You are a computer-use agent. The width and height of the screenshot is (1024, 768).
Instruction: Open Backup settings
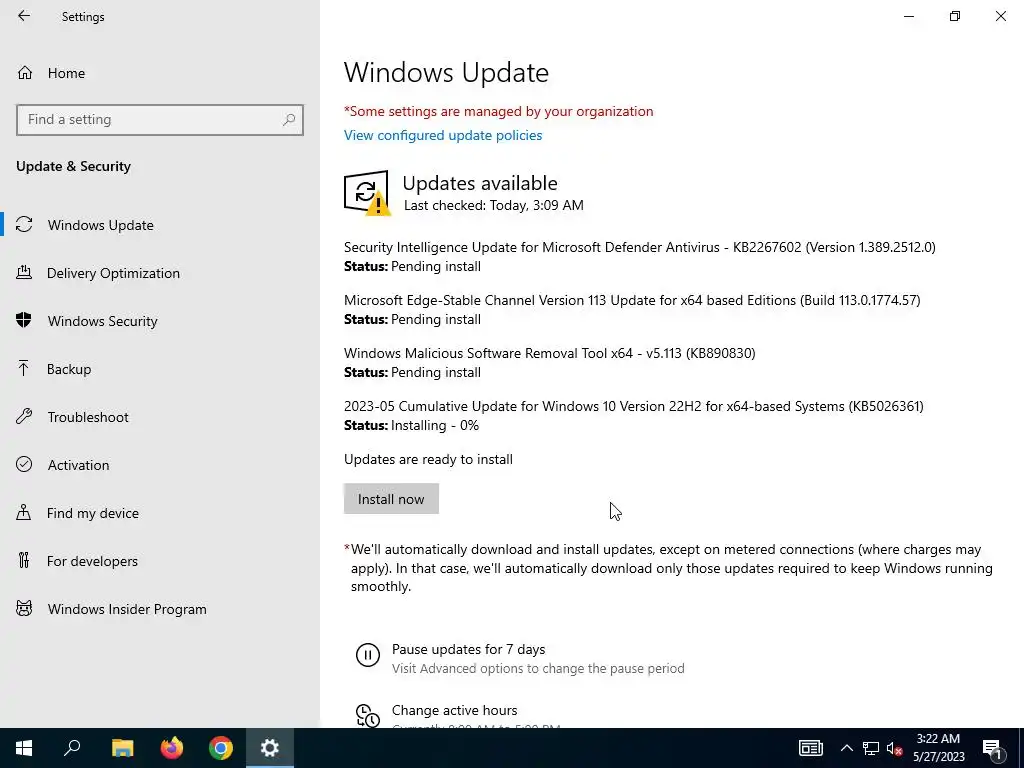[160, 369]
